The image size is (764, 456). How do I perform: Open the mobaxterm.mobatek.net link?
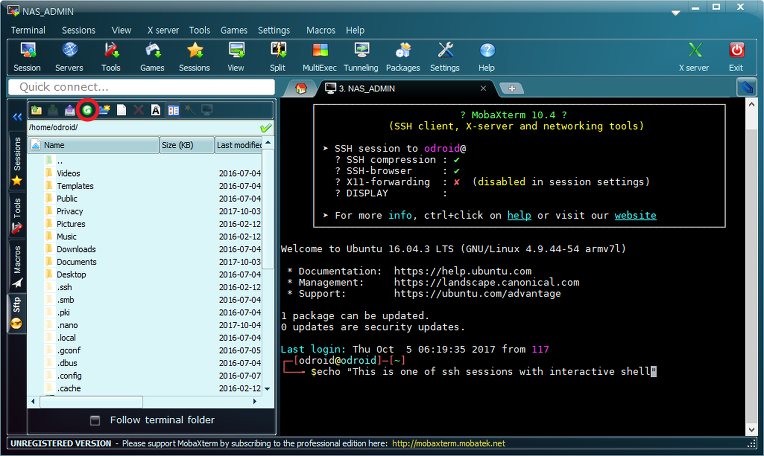448,443
